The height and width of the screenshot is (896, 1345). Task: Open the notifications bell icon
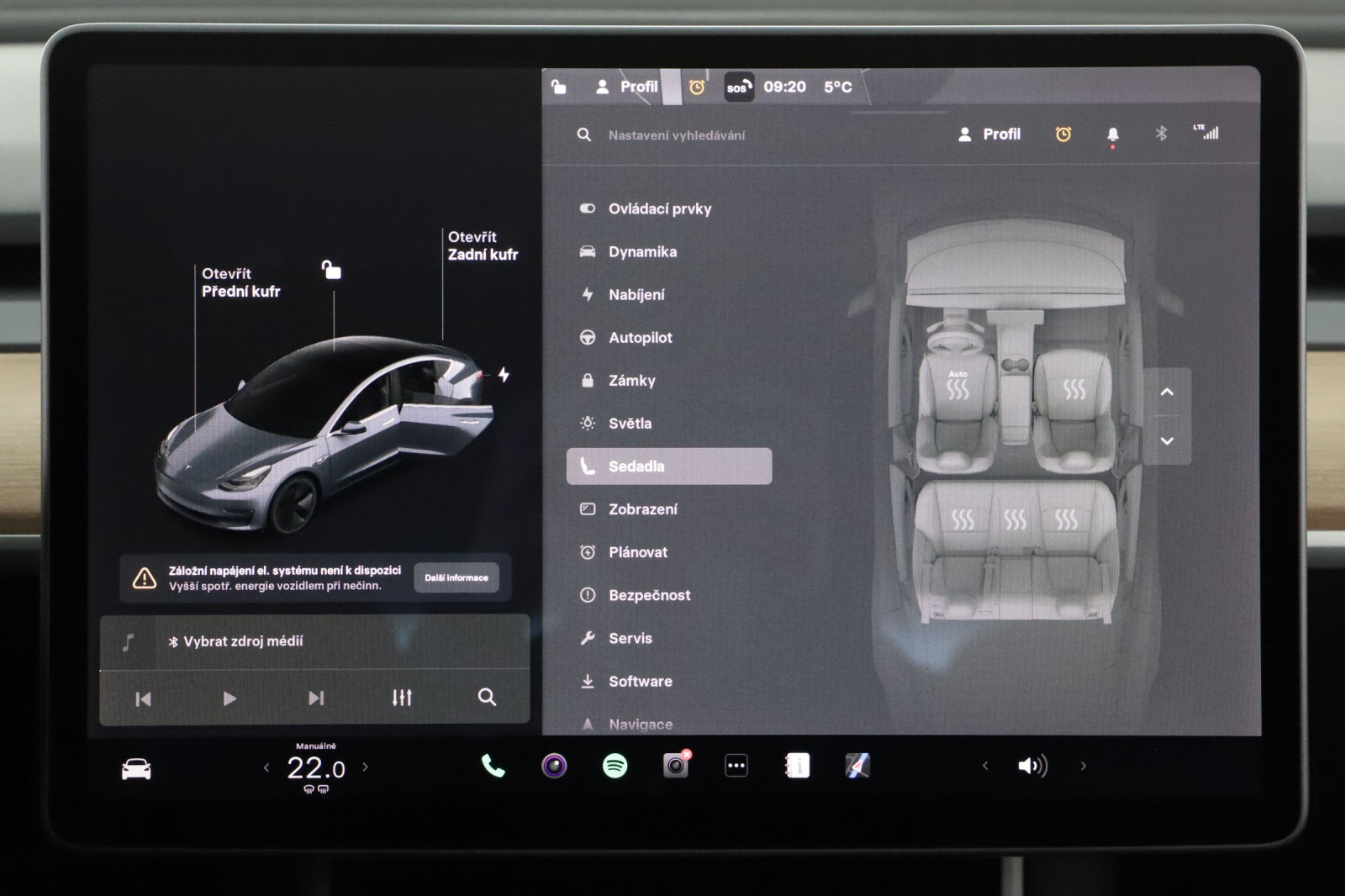[x=1112, y=134]
